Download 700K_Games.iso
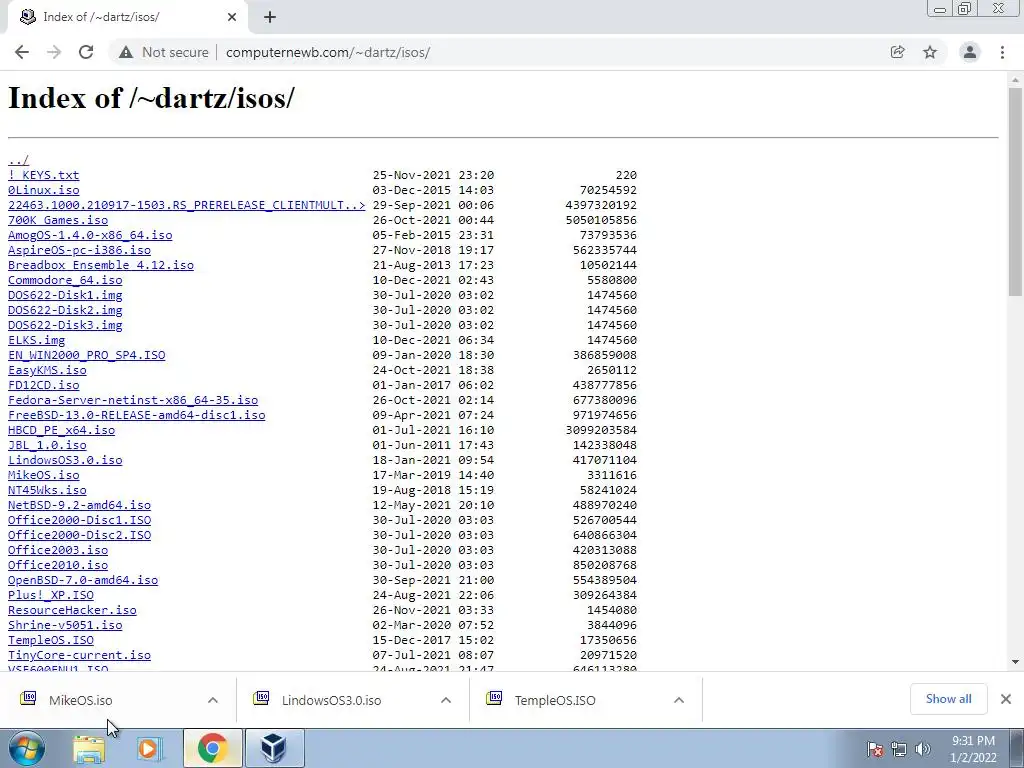The width and height of the screenshot is (1024, 768). point(58,220)
